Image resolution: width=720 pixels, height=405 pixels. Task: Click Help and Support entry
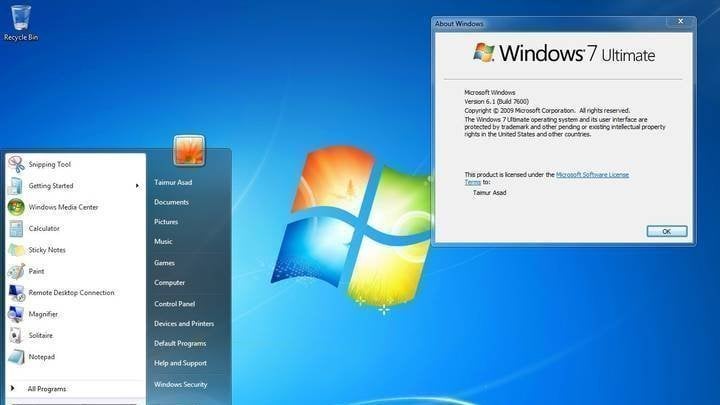pyautogui.click(x=180, y=363)
